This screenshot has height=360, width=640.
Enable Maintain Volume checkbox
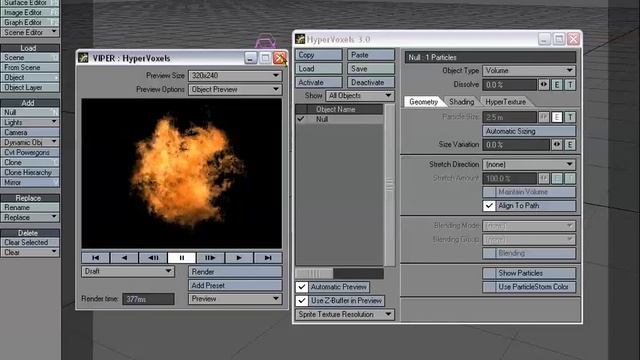(x=489, y=192)
